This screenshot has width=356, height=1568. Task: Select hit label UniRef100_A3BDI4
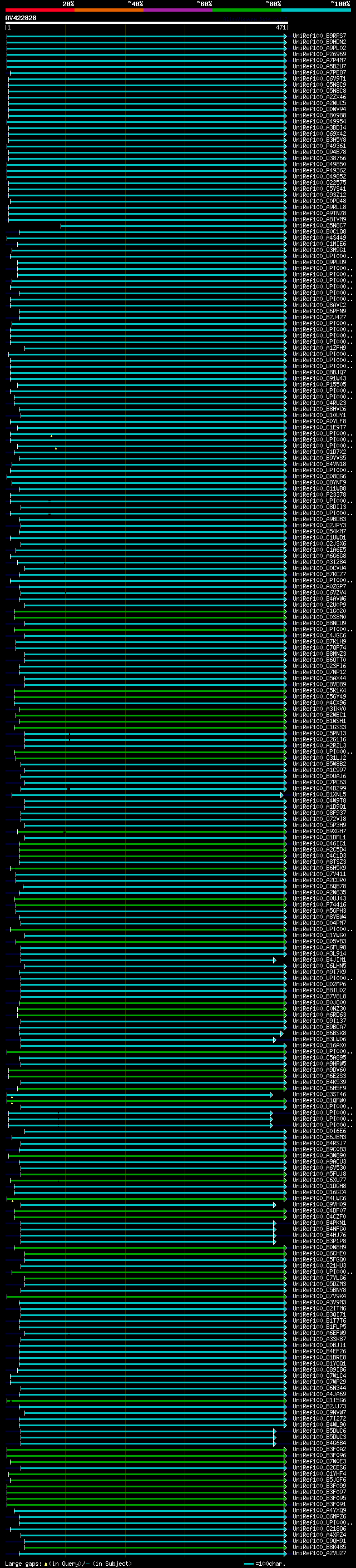click(319, 127)
